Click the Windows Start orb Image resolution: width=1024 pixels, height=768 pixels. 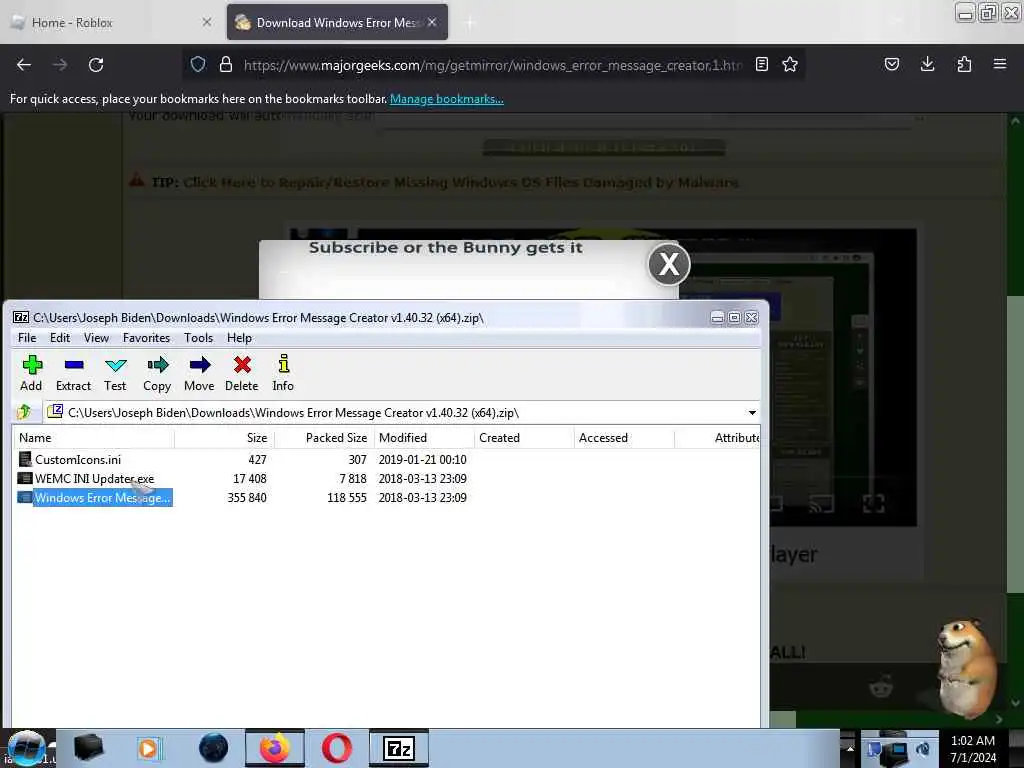pyautogui.click(x=26, y=748)
